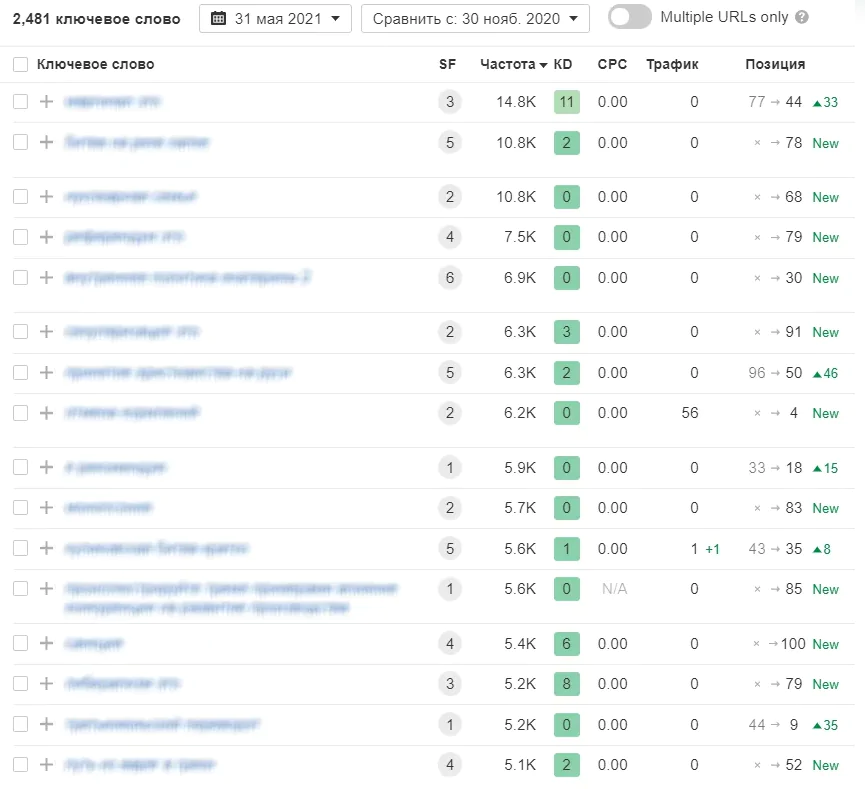Viewport: 865px width, 789px height.
Task: Open the Сравнить с: 30 нояб. 2020 dropdown
Action: tap(475, 18)
